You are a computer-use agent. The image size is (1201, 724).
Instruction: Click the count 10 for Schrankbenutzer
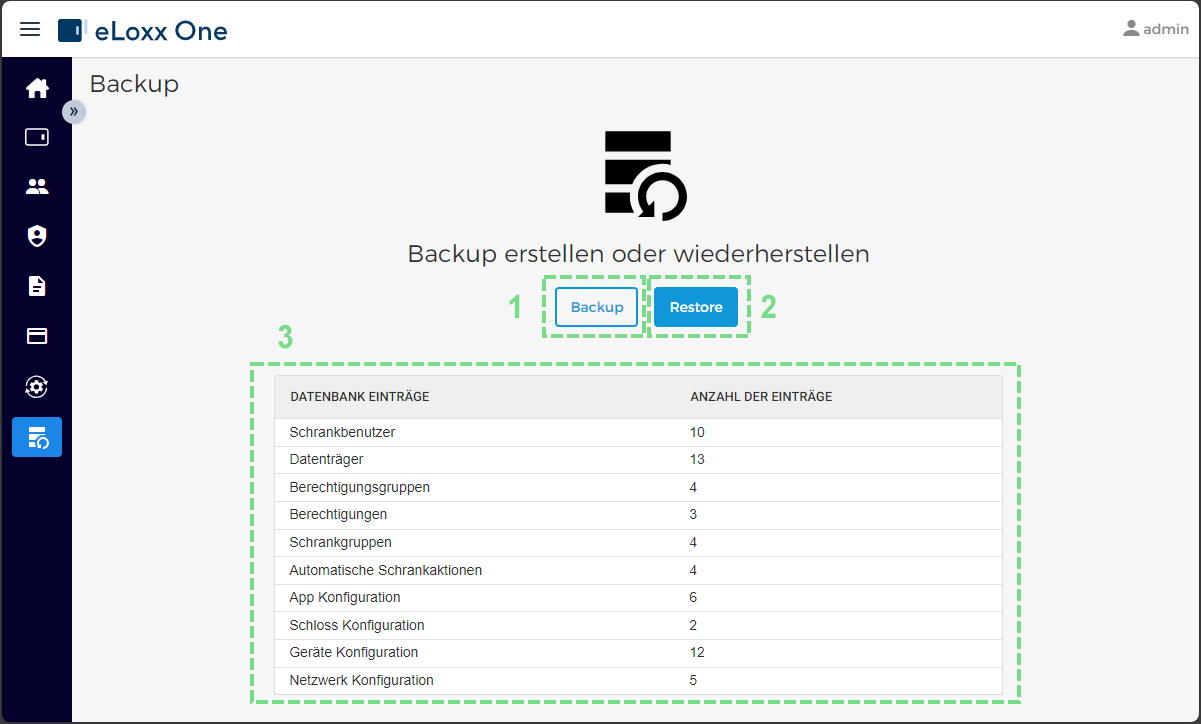click(x=697, y=432)
